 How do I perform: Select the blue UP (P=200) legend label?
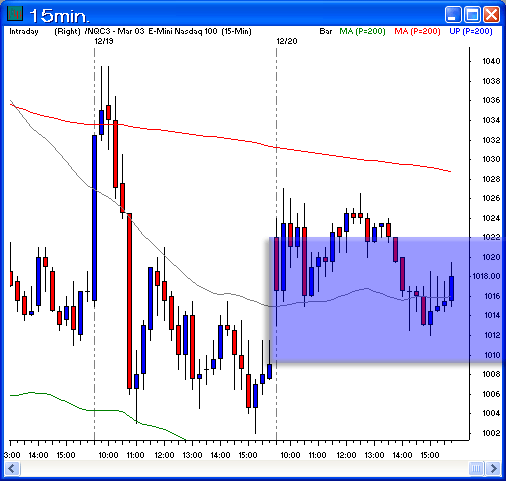point(471,31)
